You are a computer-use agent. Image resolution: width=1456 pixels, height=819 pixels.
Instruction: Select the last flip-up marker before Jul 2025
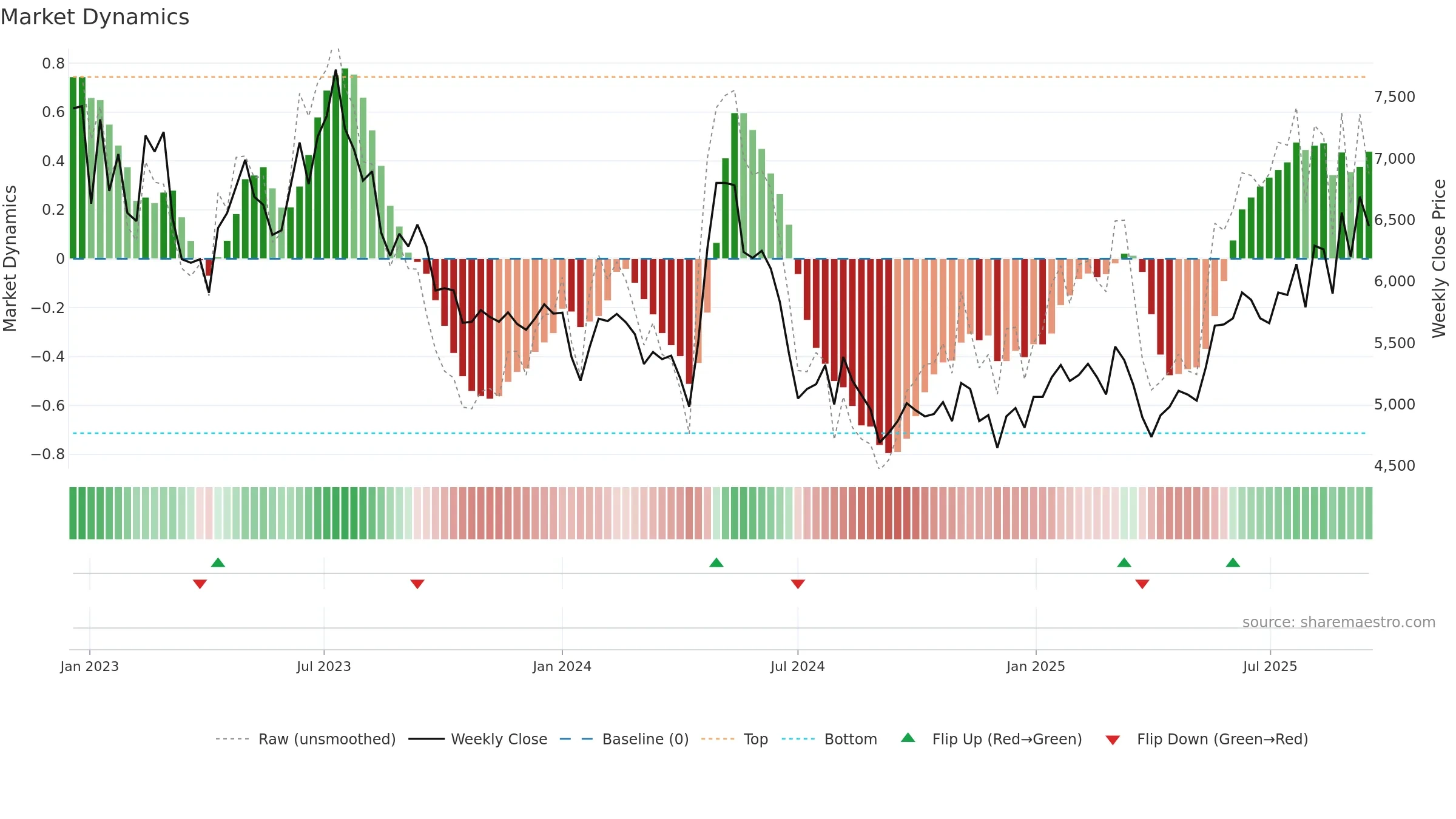point(1233,562)
